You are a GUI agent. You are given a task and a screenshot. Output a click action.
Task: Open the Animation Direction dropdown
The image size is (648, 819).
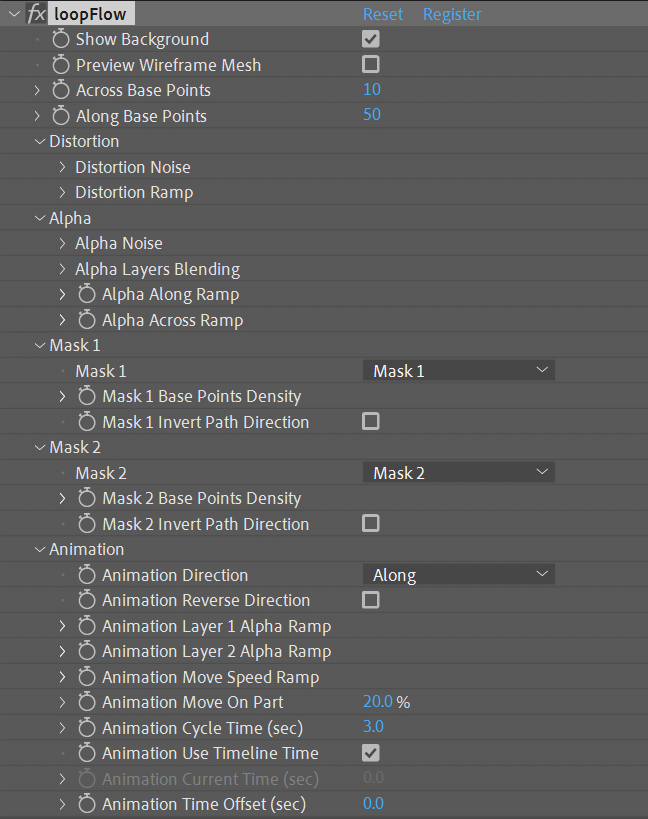458,575
